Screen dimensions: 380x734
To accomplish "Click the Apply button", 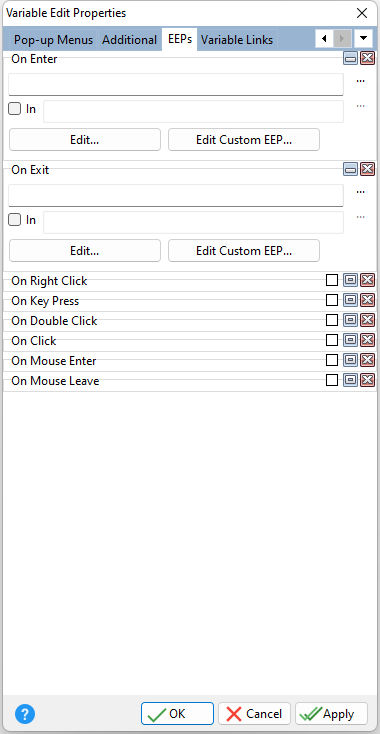I will click(331, 714).
